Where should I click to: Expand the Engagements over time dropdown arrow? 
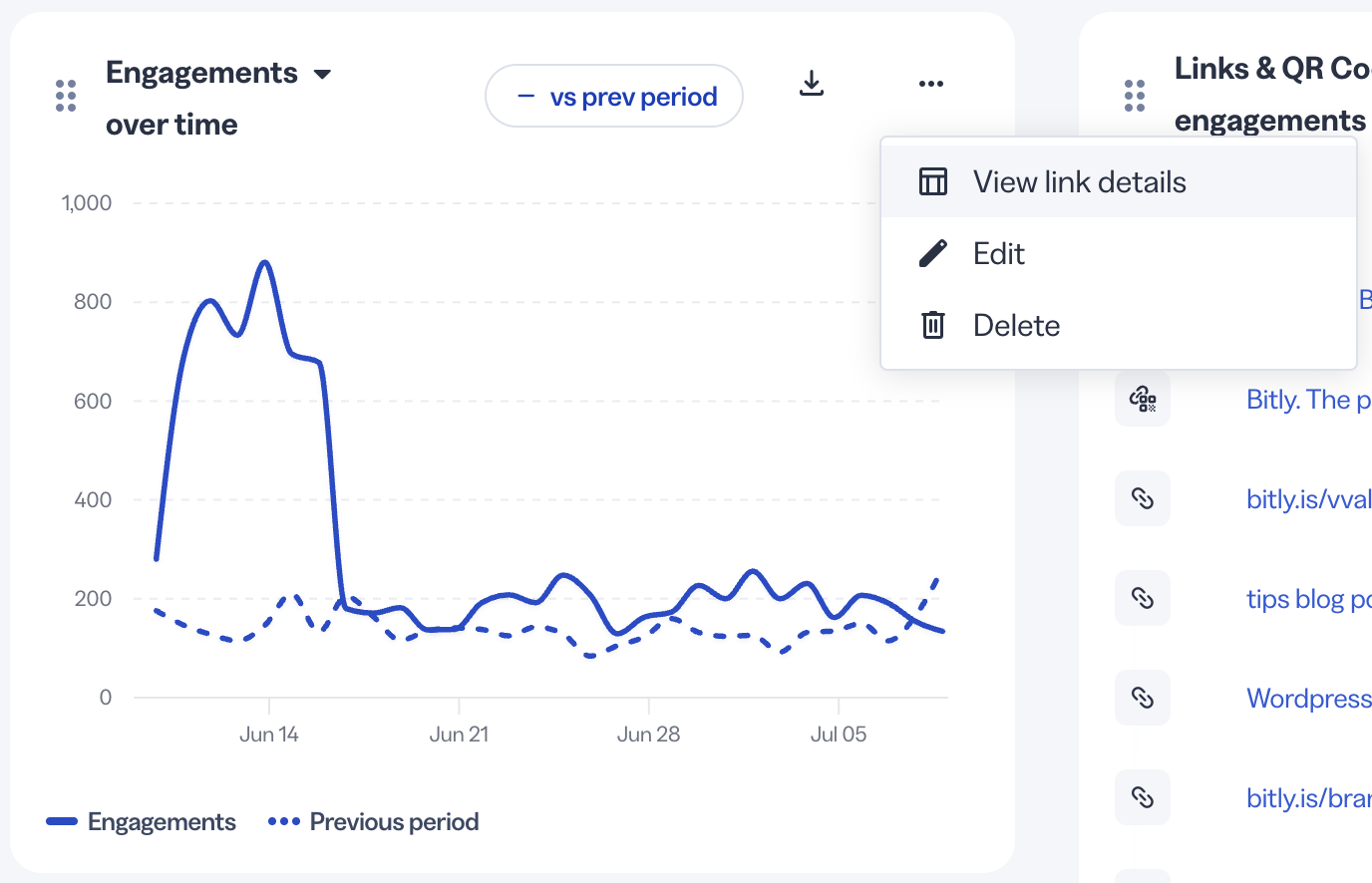point(322,74)
